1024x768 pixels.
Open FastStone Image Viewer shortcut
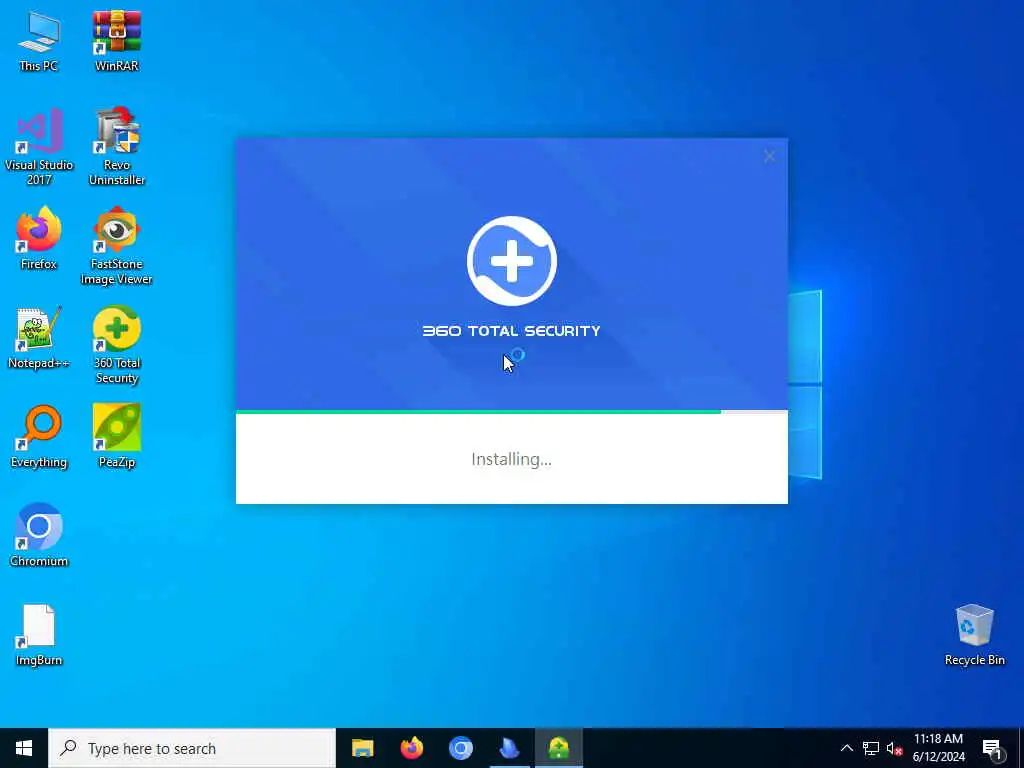pyautogui.click(x=117, y=246)
